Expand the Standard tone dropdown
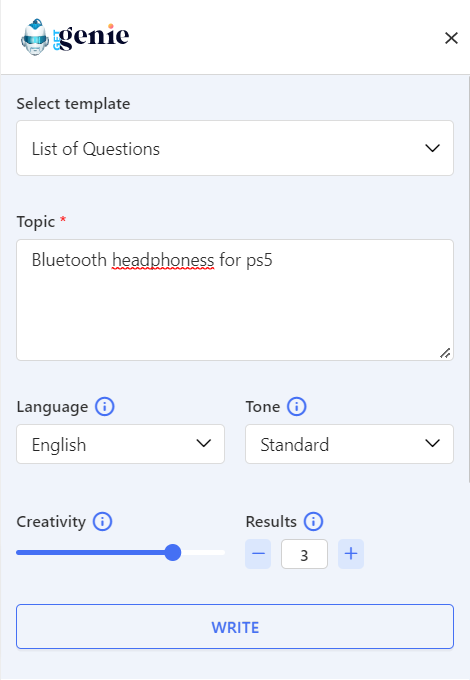The width and height of the screenshot is (470, 680). (349, 444)
